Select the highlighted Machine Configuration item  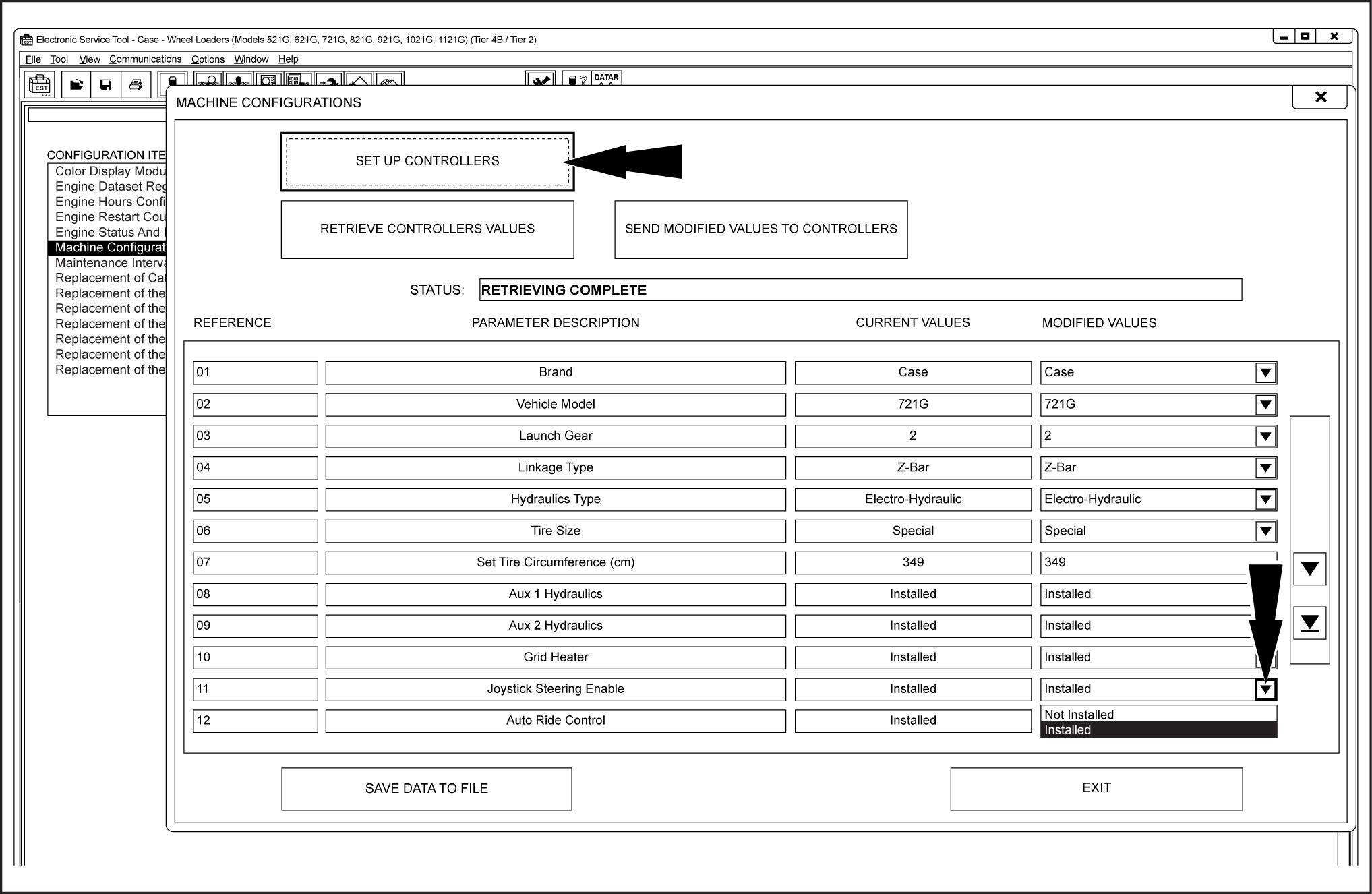(108, 247)
